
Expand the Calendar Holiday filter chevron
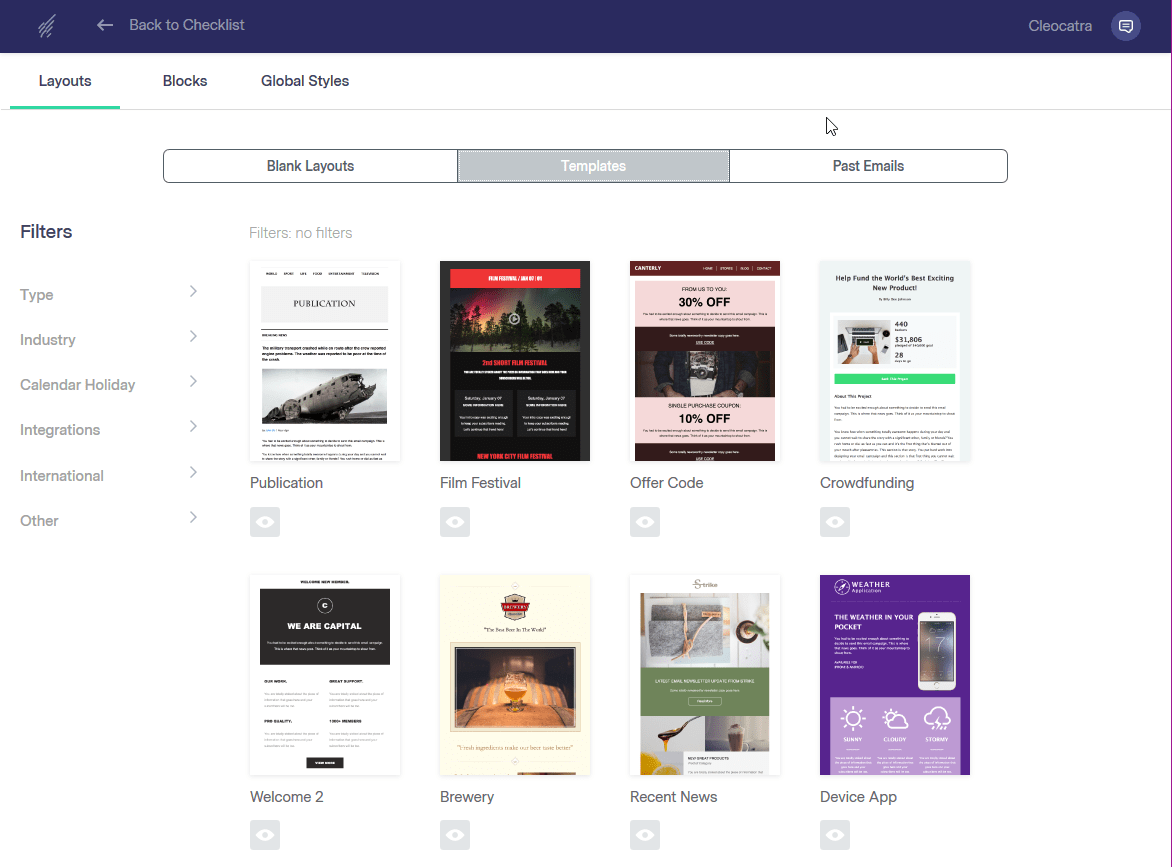tap(193, 381)
